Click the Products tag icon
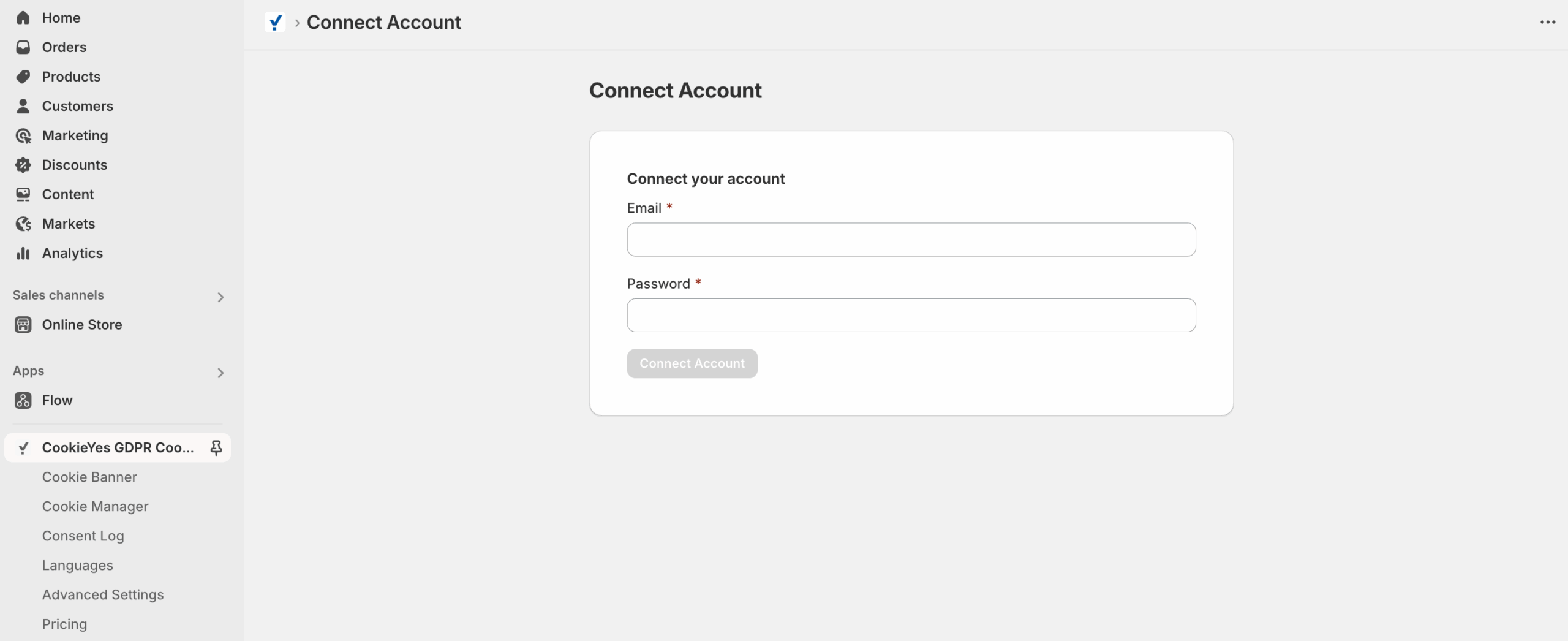This screenshot has width=1568, height=641. 23,77
